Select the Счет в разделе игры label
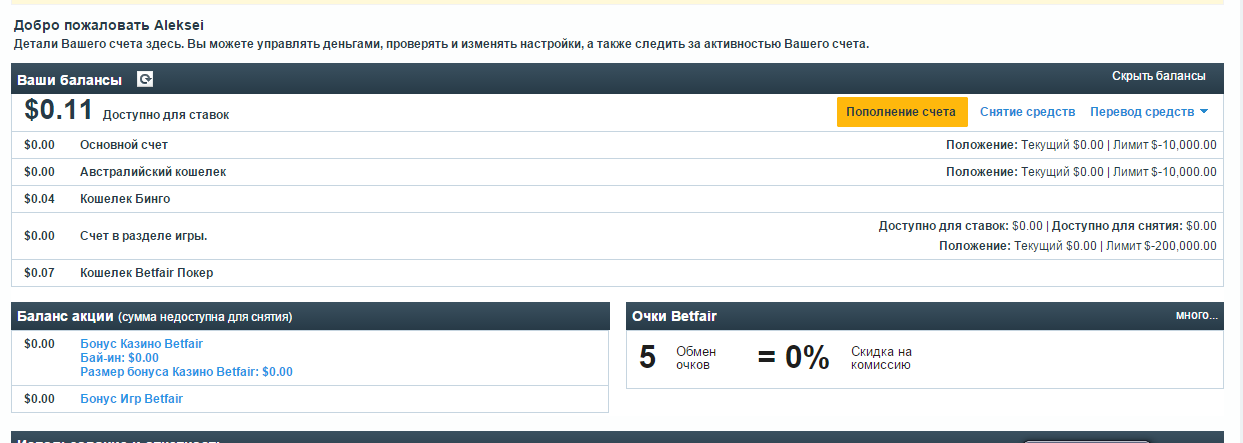 (x=144, y=236)
